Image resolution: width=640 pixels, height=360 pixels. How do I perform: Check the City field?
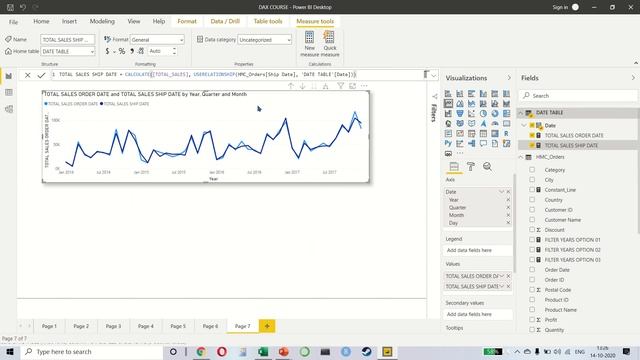[x=532, y=180]
